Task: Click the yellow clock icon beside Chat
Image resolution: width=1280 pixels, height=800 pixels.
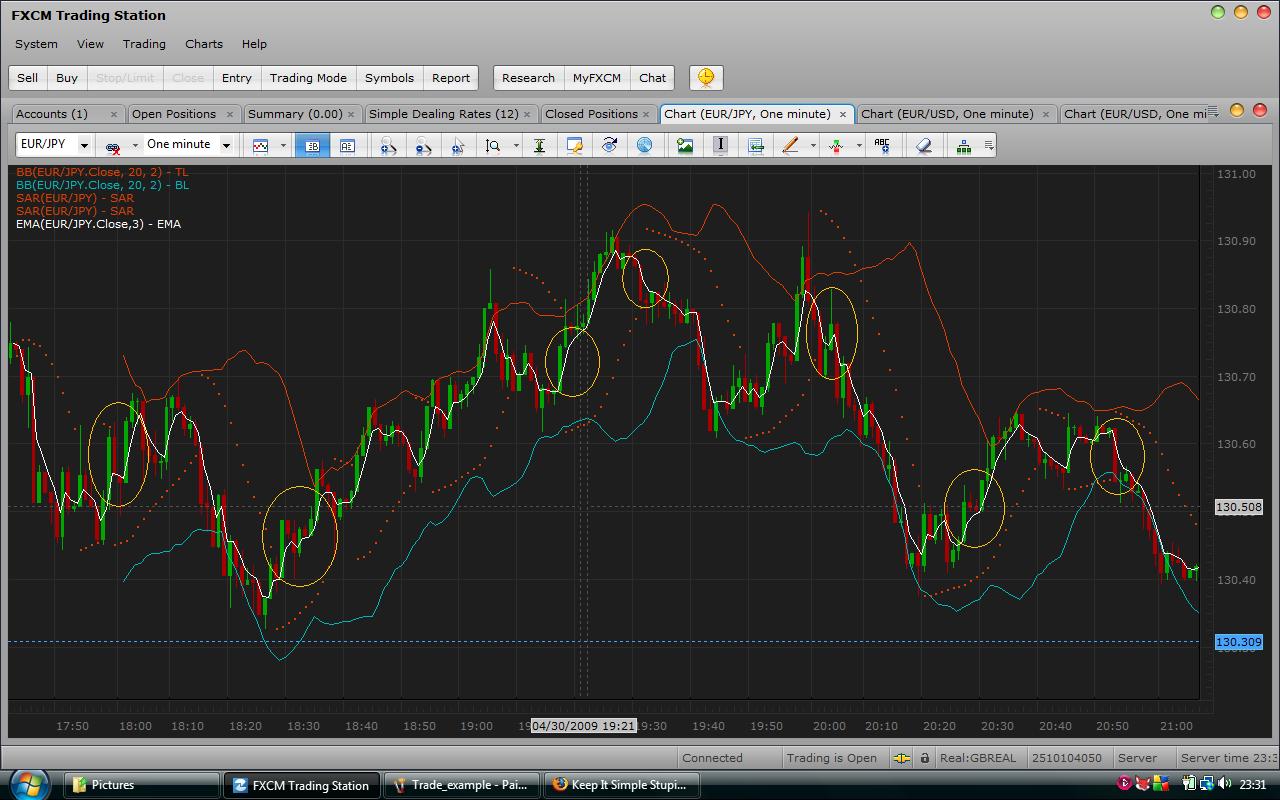Action: tap(706, 78)
